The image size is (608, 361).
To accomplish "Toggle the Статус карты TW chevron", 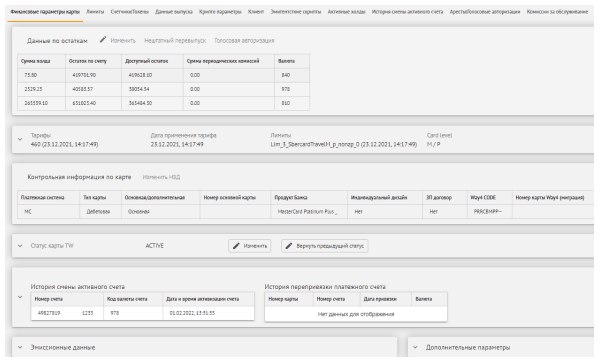I will (20, 246).
